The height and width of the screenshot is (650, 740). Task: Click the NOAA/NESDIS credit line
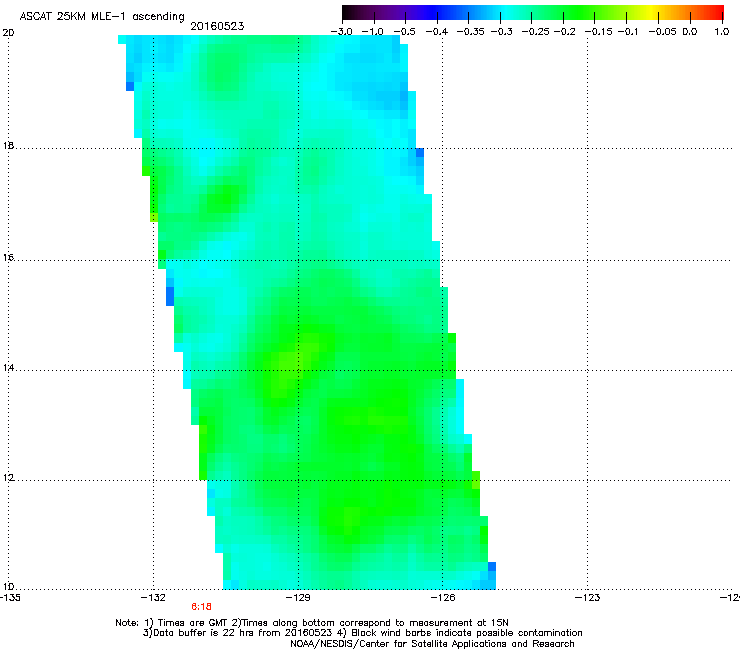tap(432, 644)
